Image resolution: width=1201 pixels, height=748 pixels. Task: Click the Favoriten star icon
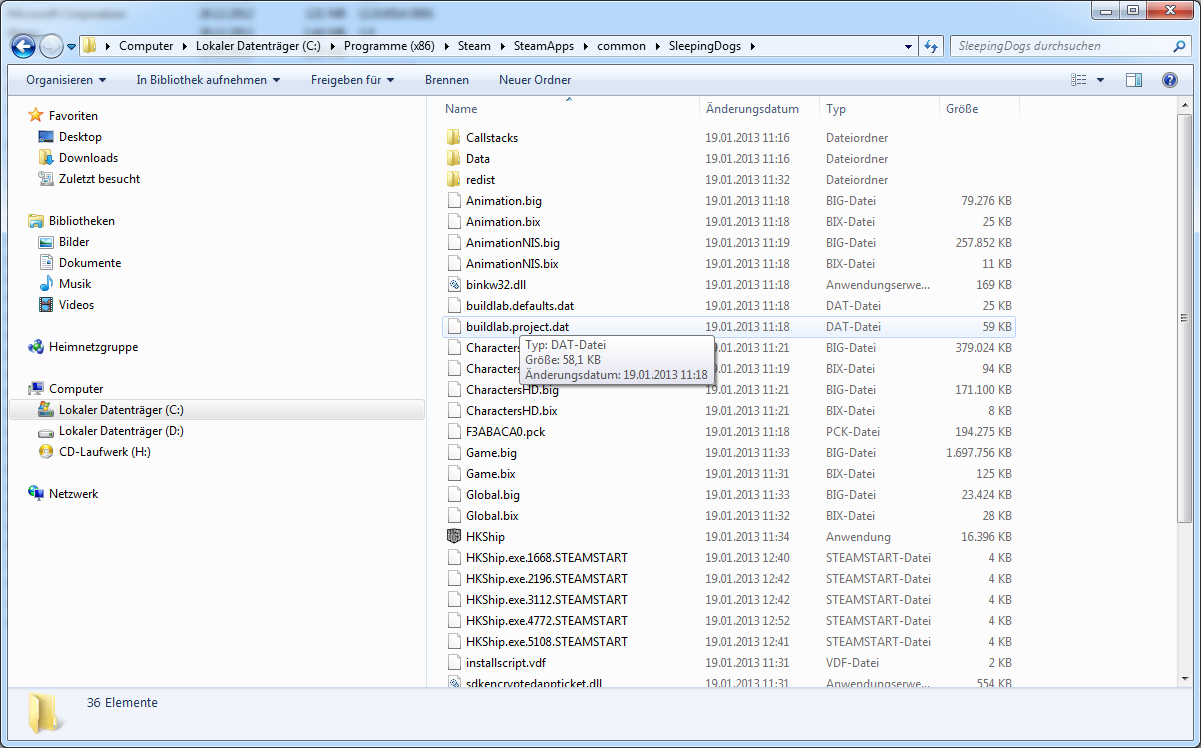pos(36,116)
